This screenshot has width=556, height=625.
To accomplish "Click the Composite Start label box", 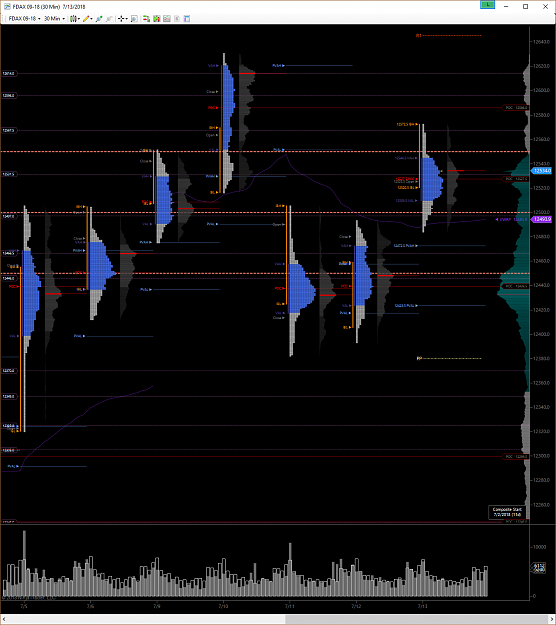I will coord(507,512).
